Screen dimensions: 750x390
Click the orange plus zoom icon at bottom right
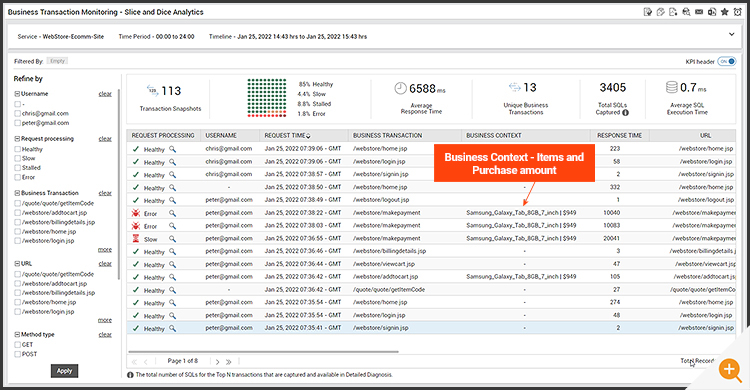(x=729, y=369)
